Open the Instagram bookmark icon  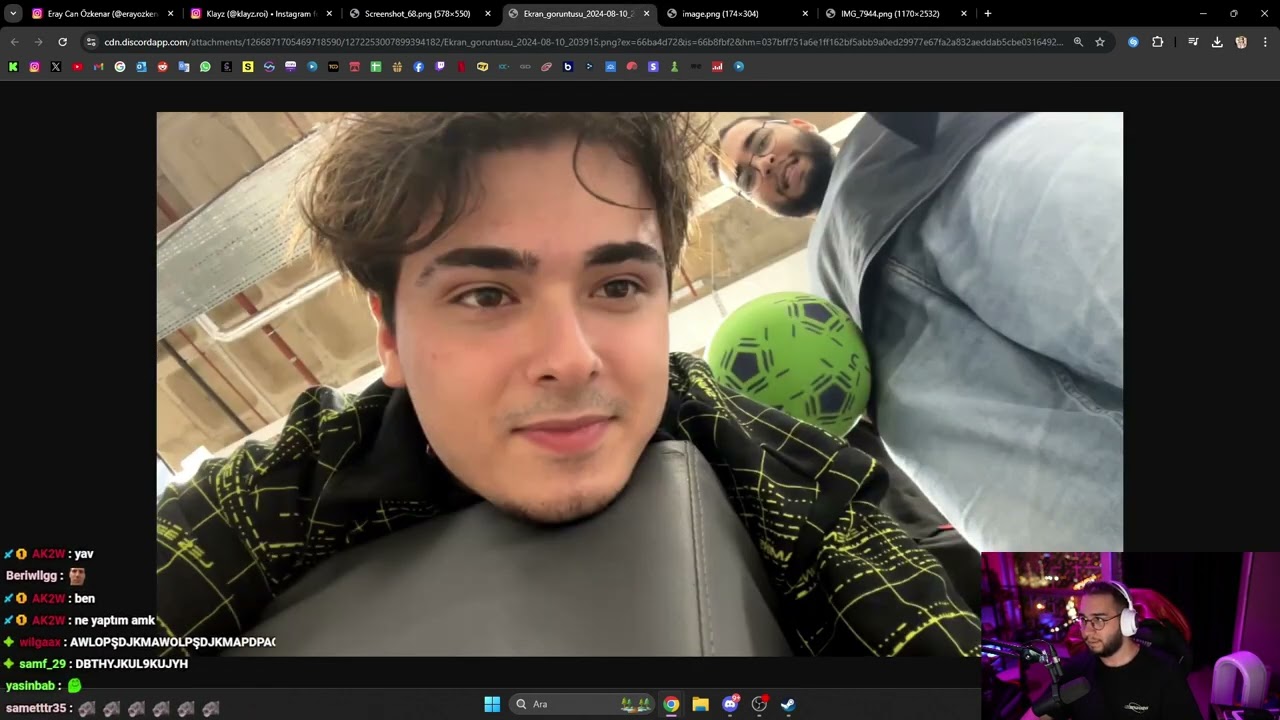[34, 67]
